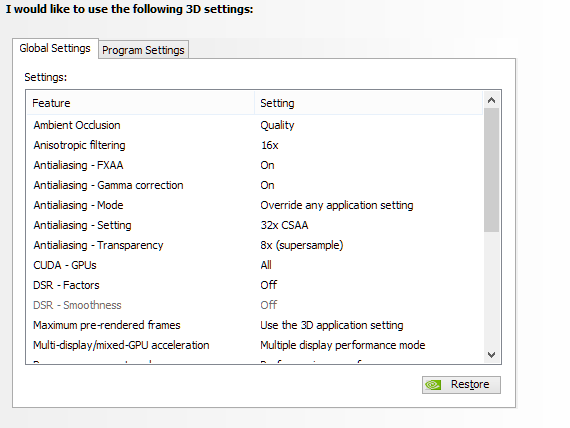Click the vertical scrollbar thumb
Image resolution: width=570 pixels, height=428 pixels.
point(491,170)
